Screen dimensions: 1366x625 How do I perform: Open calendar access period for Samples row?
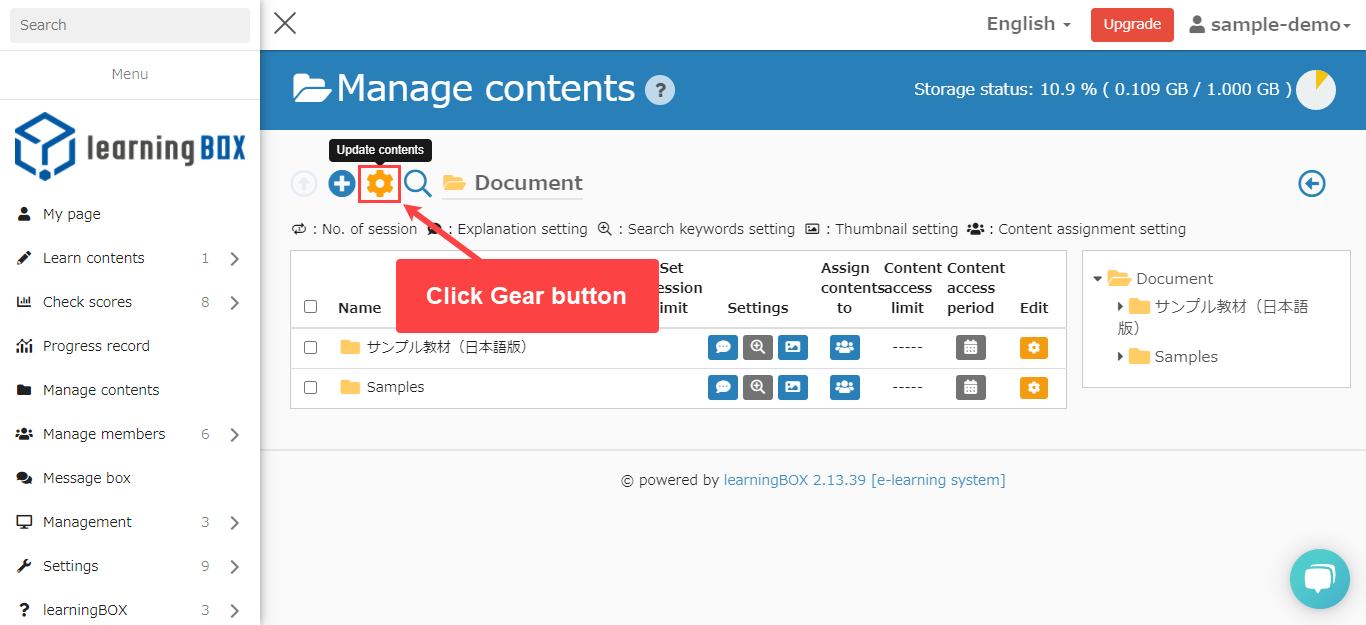[970, 387]
